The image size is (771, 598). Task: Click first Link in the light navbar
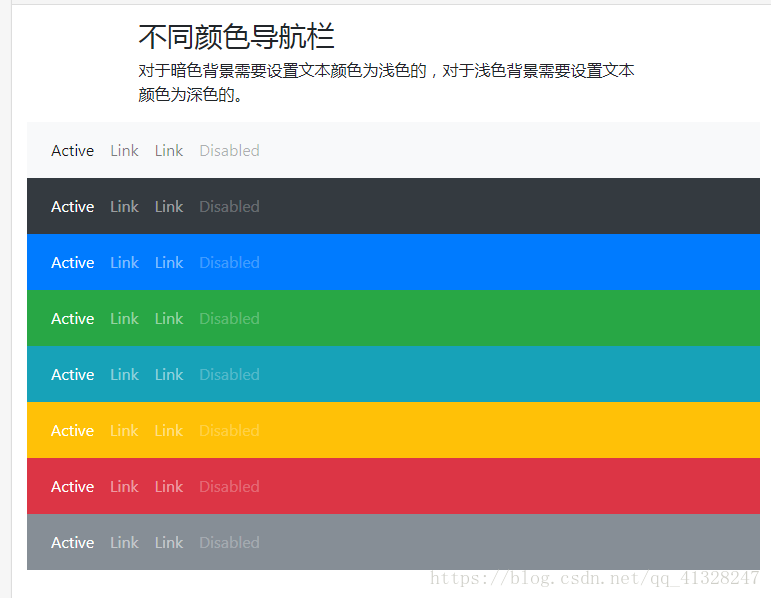[124, 150]
